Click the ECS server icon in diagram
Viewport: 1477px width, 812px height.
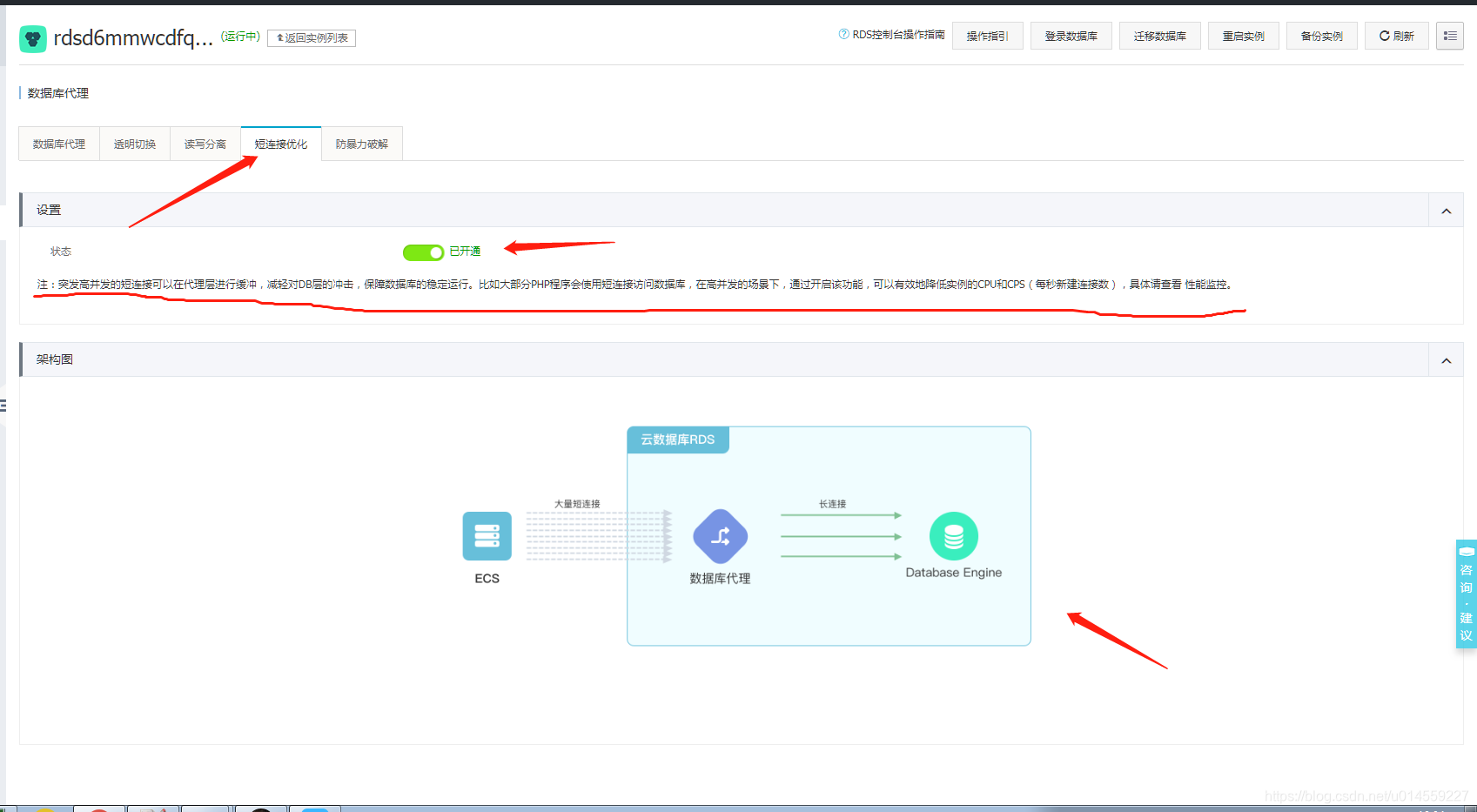(487, 536)
